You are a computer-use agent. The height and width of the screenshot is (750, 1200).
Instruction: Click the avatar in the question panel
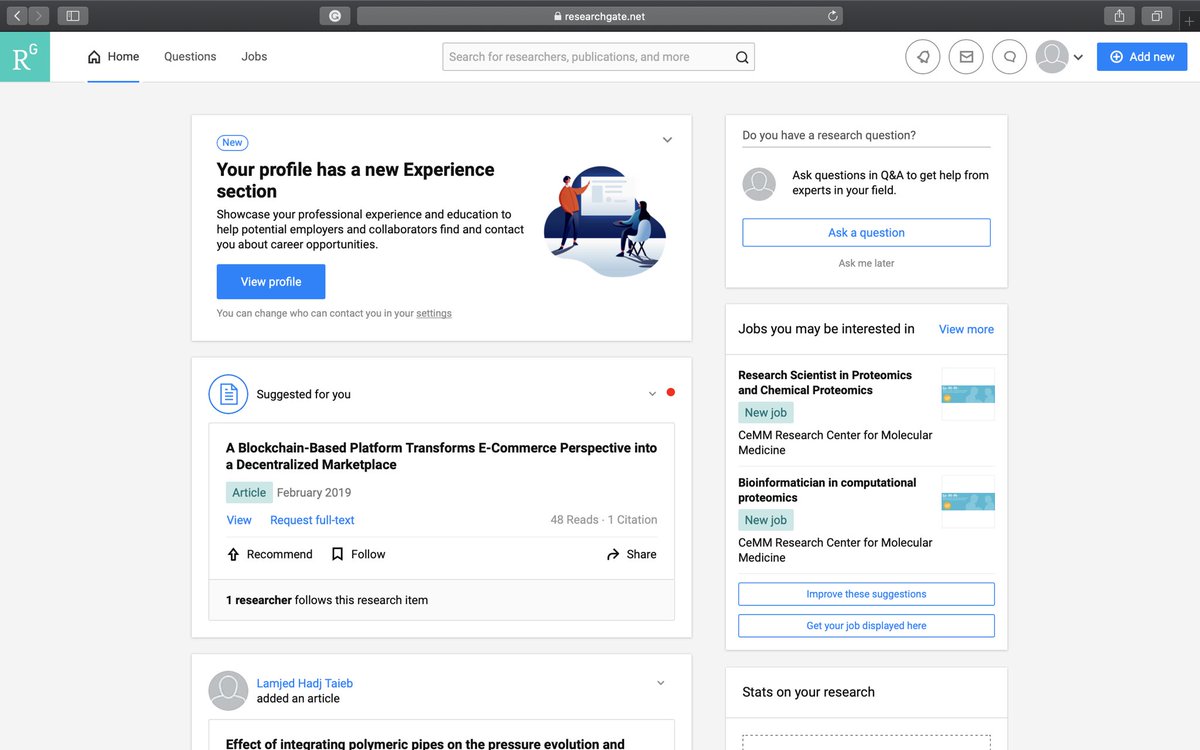(x=759, y=184)
